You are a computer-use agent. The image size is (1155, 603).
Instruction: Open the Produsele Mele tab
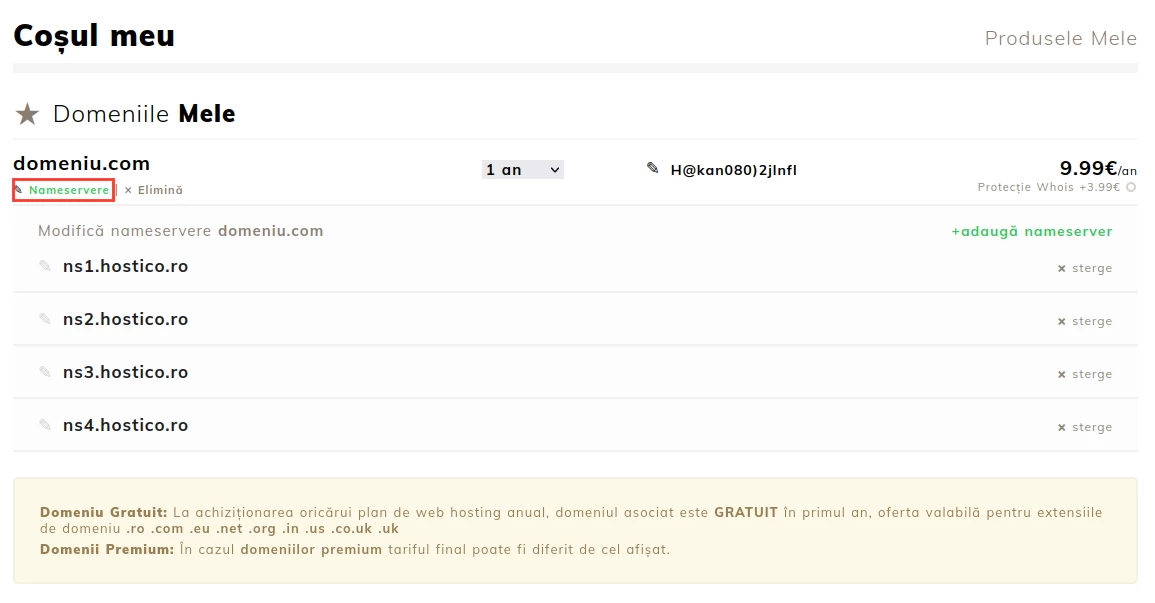tap(1060, 38)
